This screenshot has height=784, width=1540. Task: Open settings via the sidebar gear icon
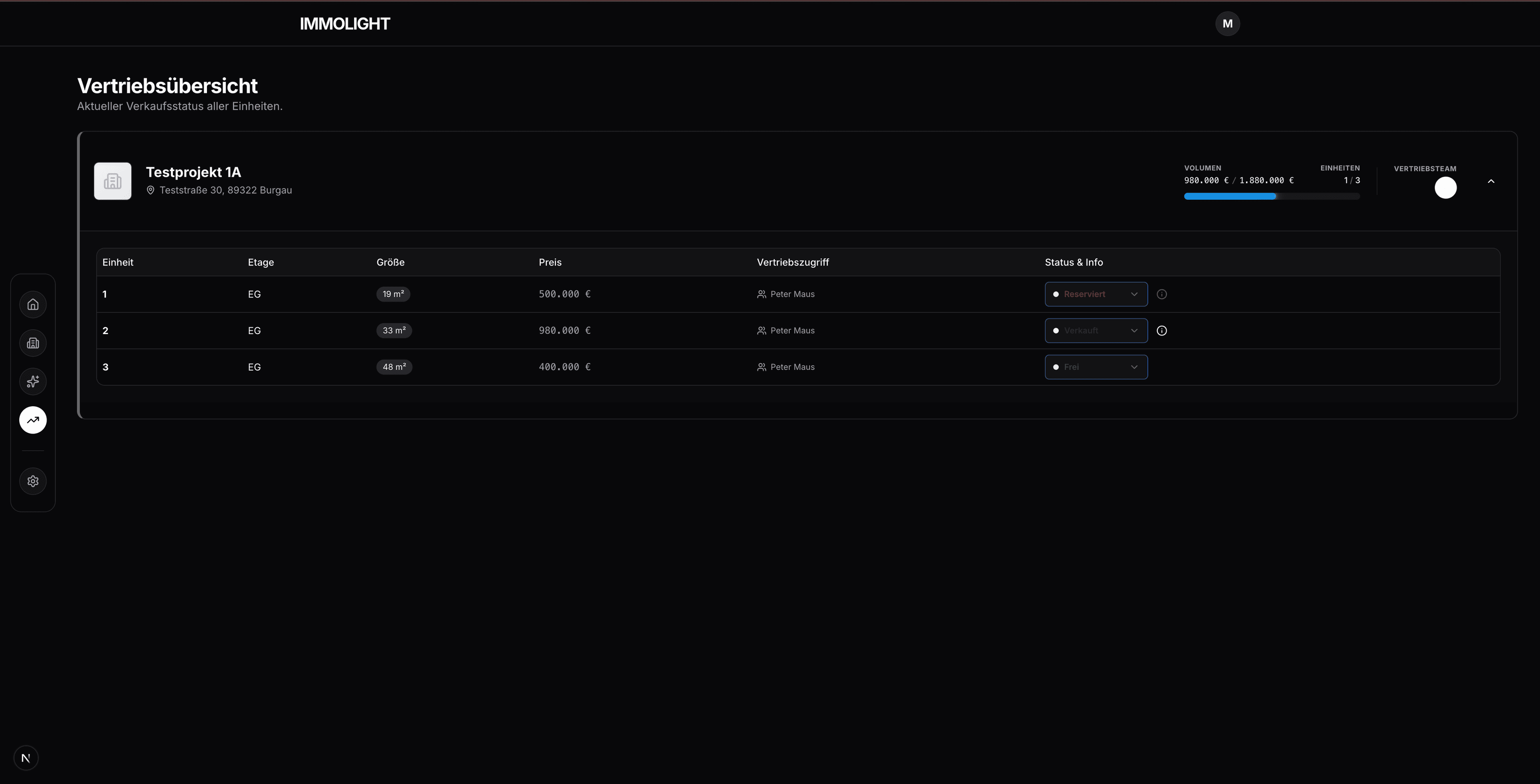(x=33, y=481)
